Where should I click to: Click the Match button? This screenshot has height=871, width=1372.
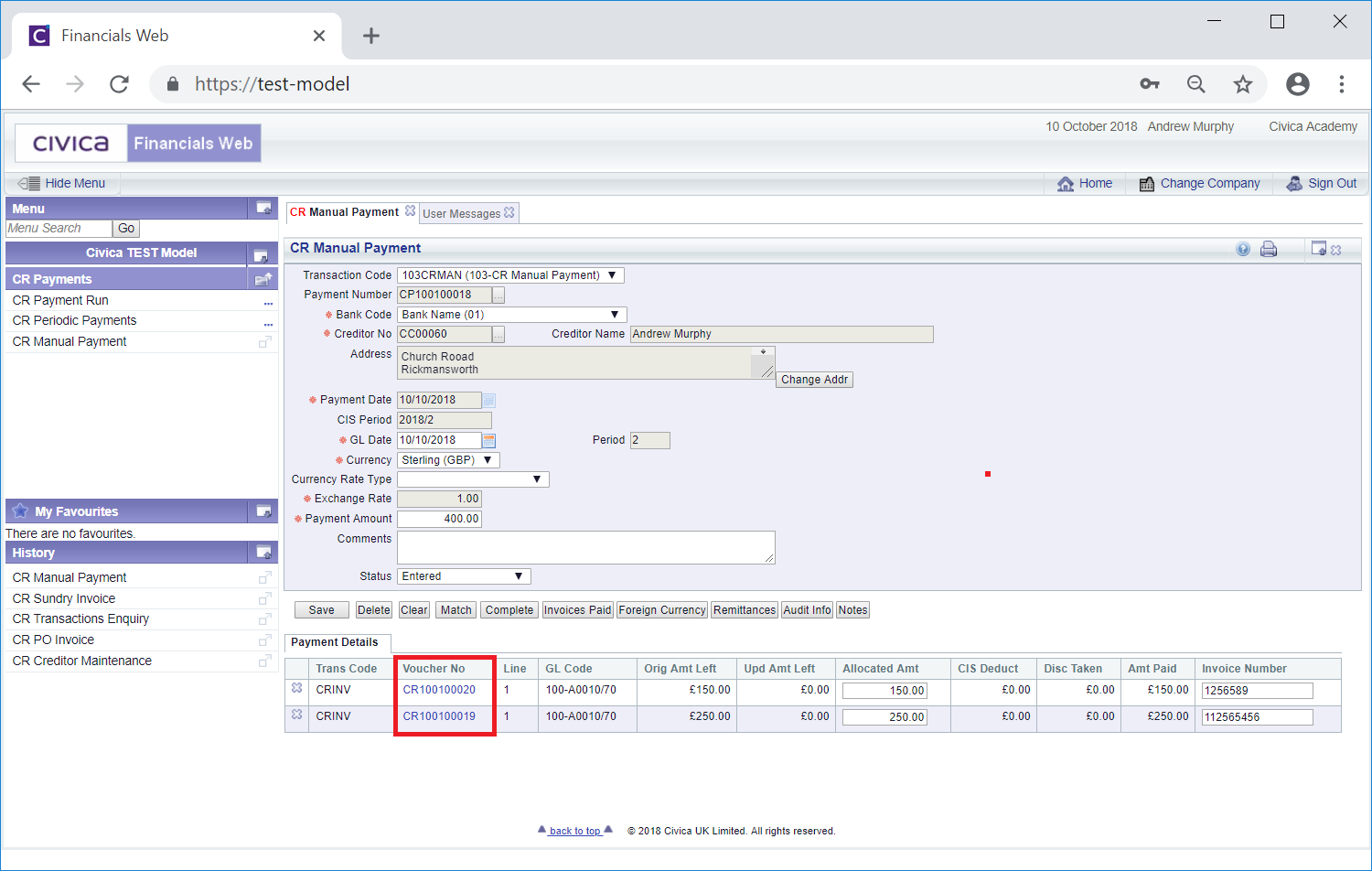(x=456, y=610)
